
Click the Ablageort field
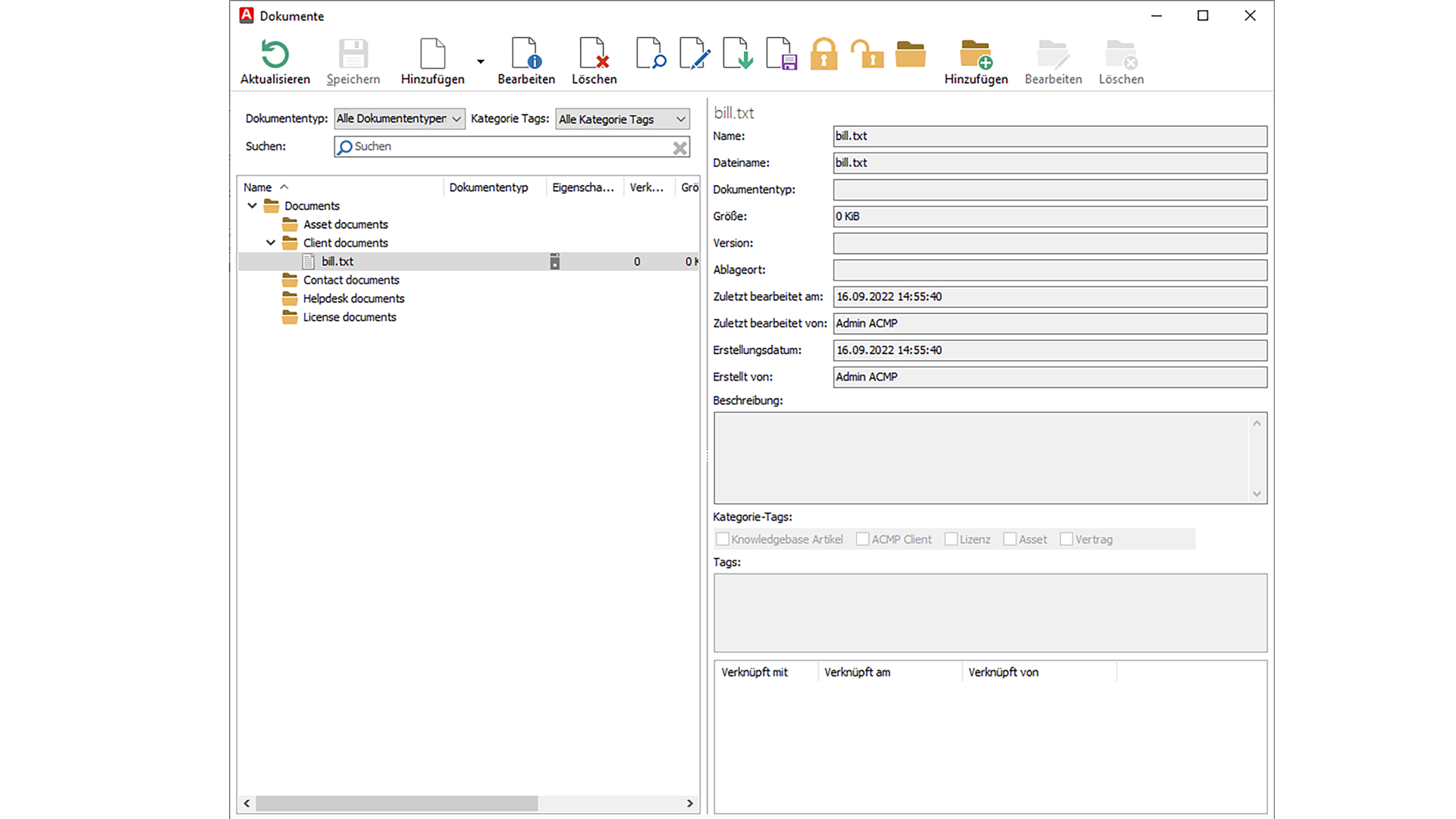(x=1050, y=270)
